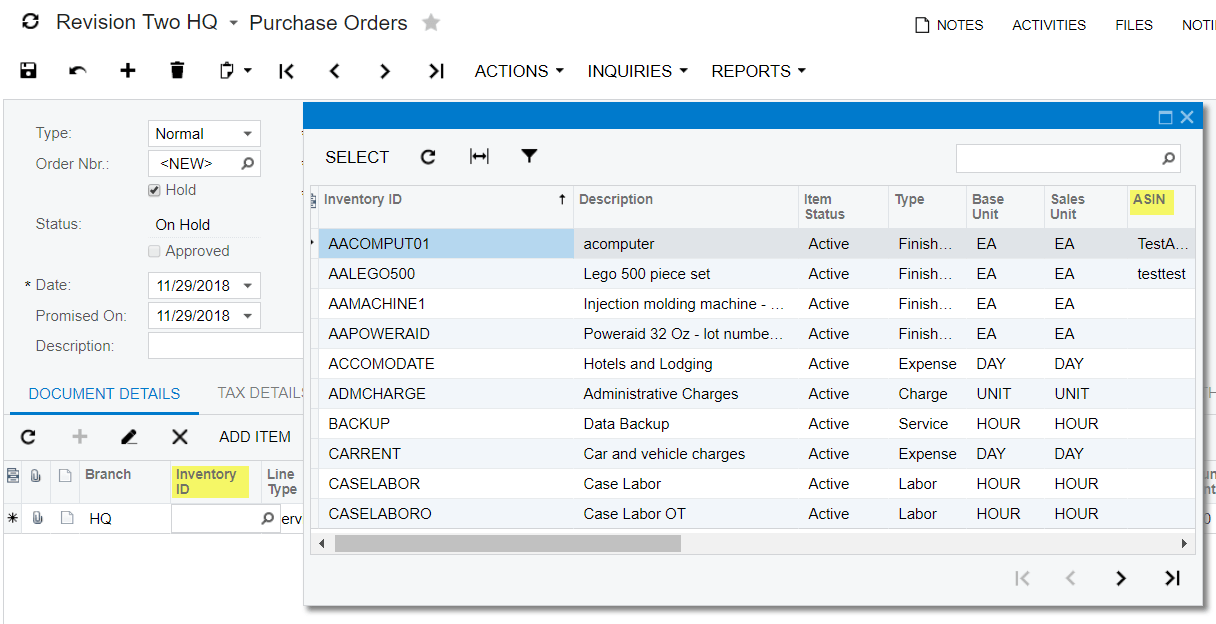Refresh the inventory lookup list
Viewport: 1216px width, 624px height.
[x=428, y=157]
